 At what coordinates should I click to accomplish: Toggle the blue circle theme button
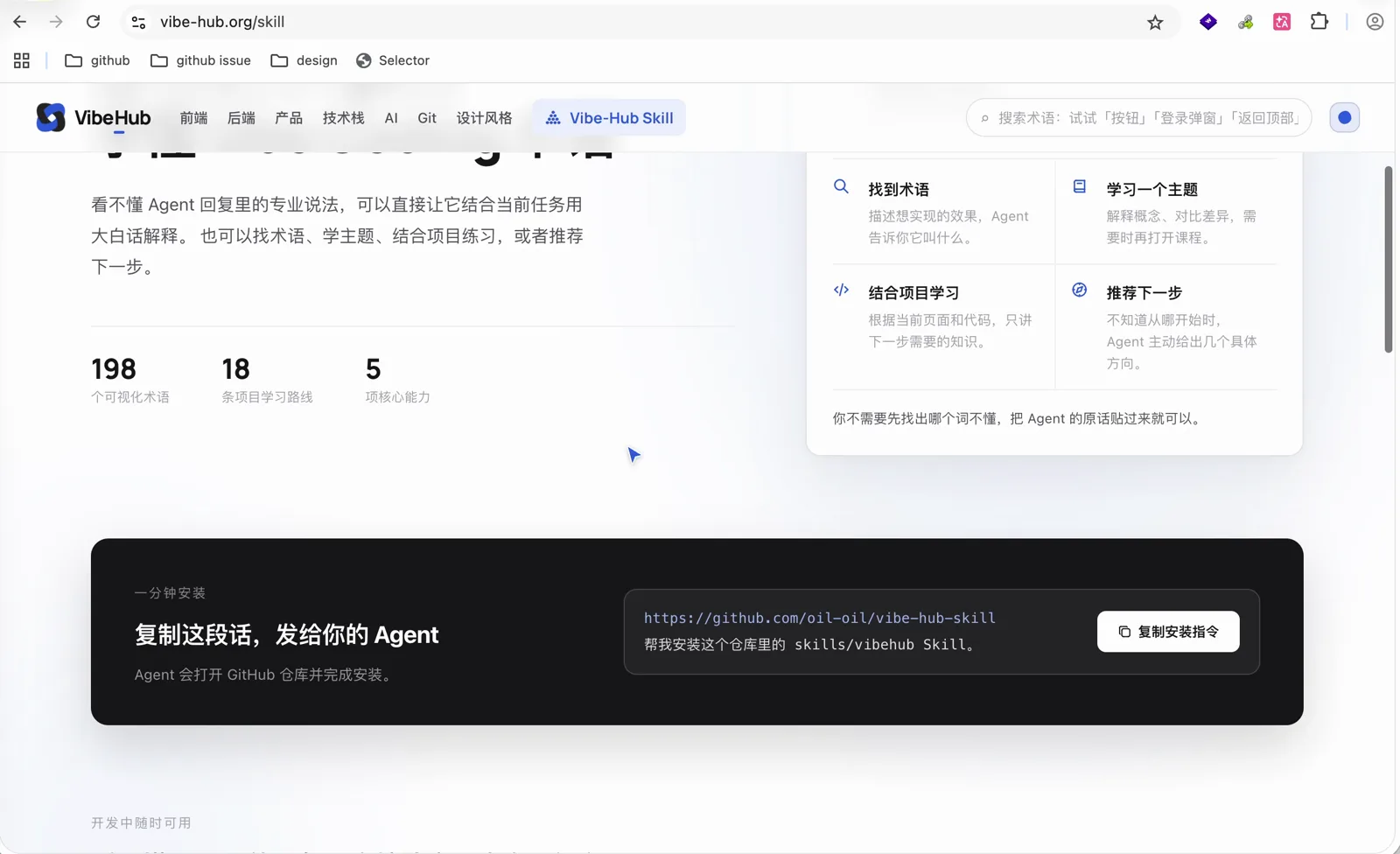[1345, 117]
